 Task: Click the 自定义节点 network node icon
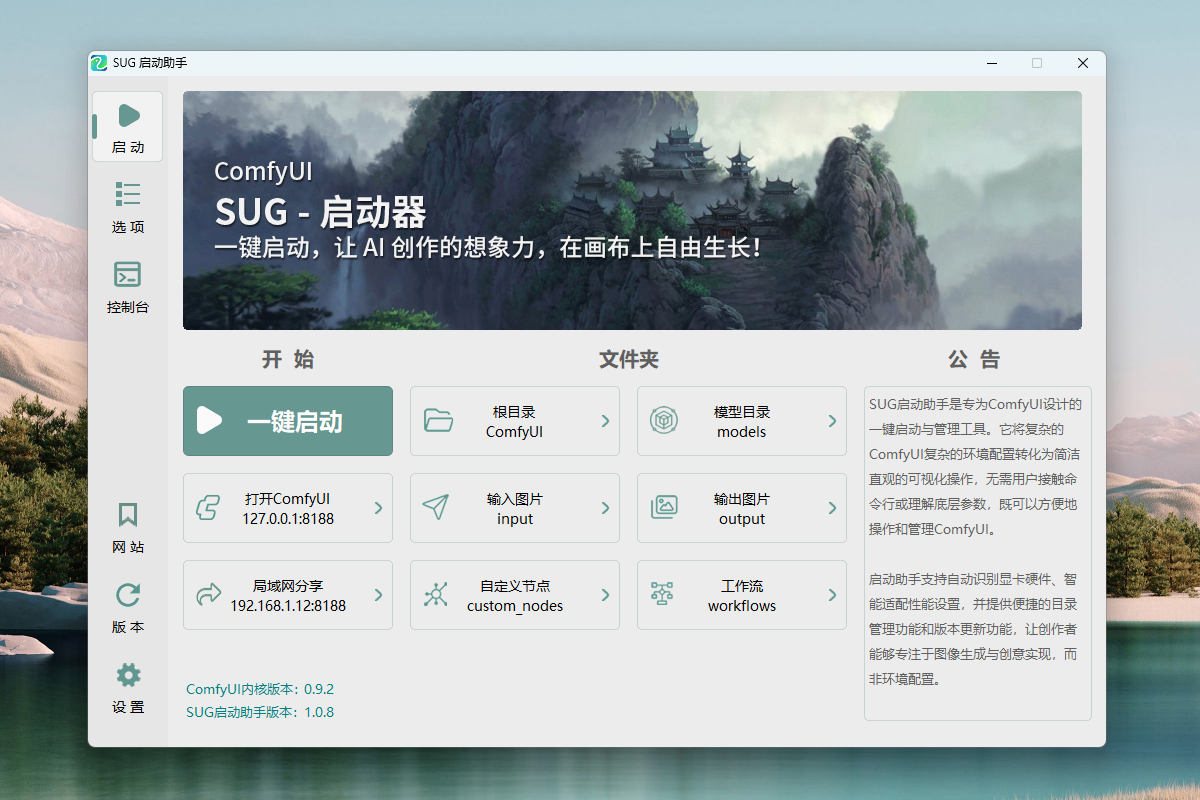(x=435, y=595)
